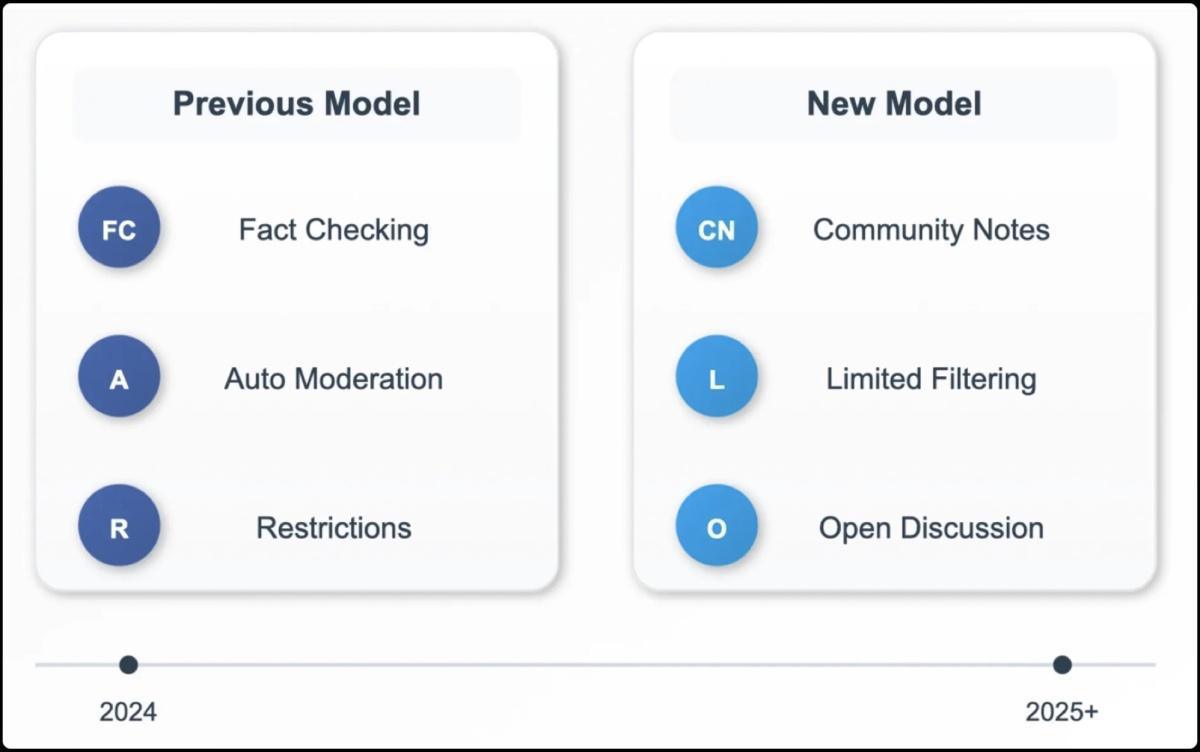Jump to the 2025+ timeline dot

[x=1062, y=665]
